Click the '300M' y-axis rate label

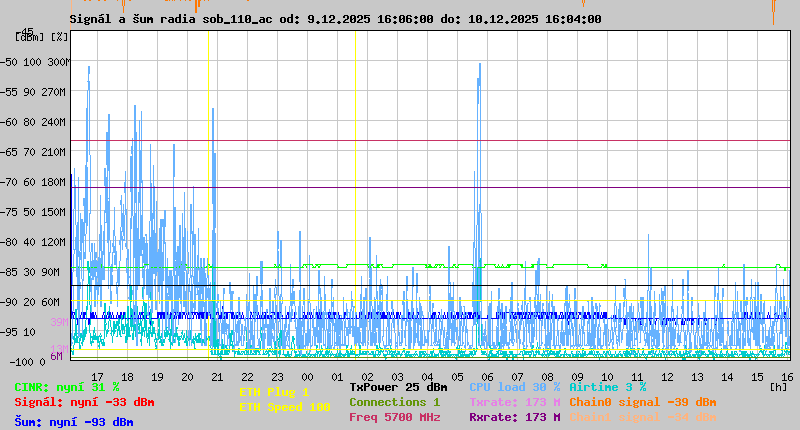coord(59,62)
